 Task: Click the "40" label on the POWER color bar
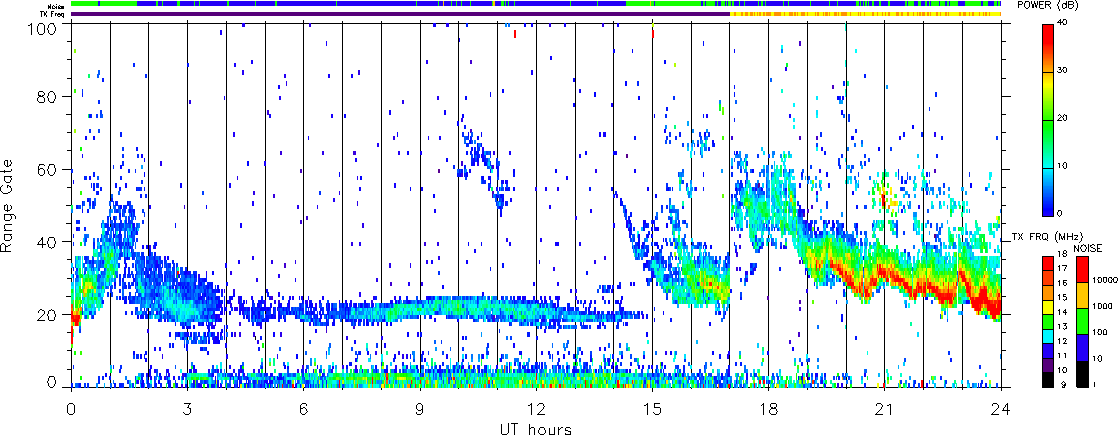1062,22
